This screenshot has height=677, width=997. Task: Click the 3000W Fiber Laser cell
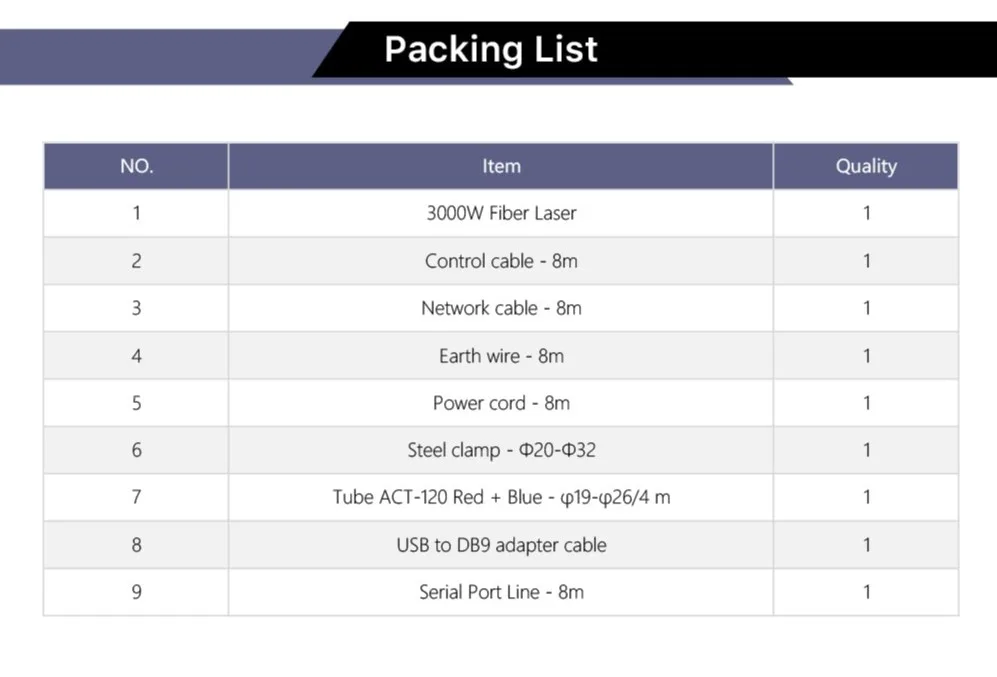[x=501, y=213]
